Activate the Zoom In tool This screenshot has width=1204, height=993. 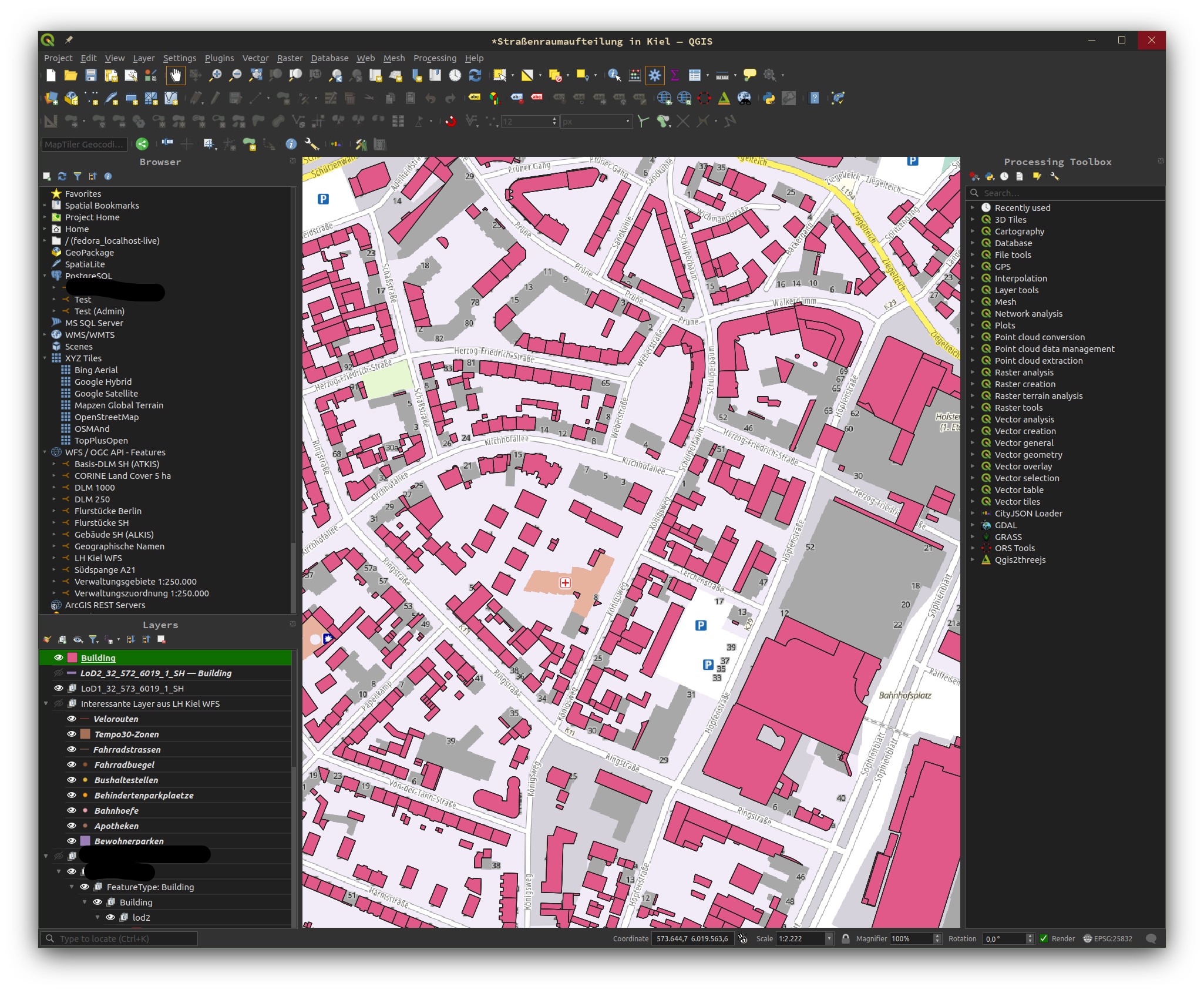pyautogui.click(x=216, y=75)
